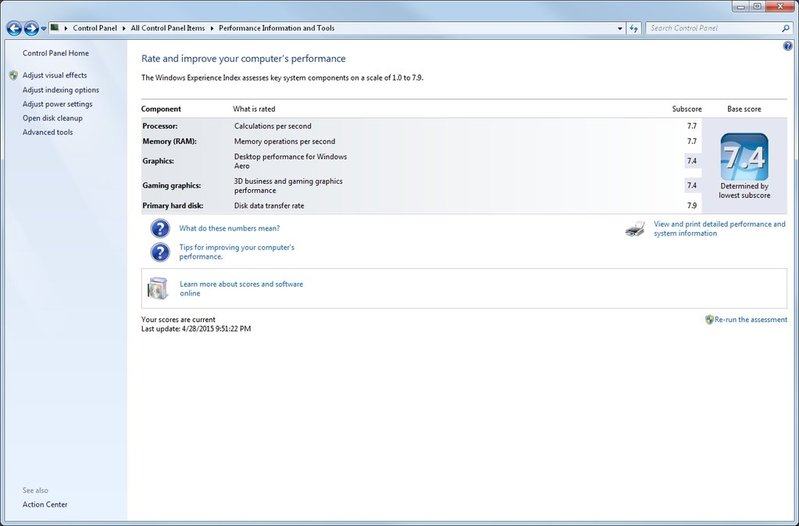Click the Primary hard disk row label
799x526 pixels.
(x=173, y=205)
